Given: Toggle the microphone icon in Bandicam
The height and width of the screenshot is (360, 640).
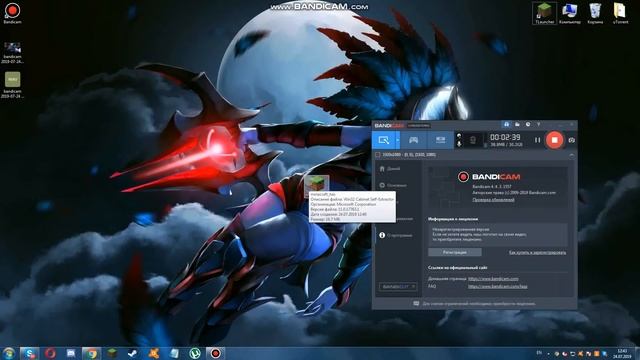Looking at the screenshot, I should click(459, 144).
